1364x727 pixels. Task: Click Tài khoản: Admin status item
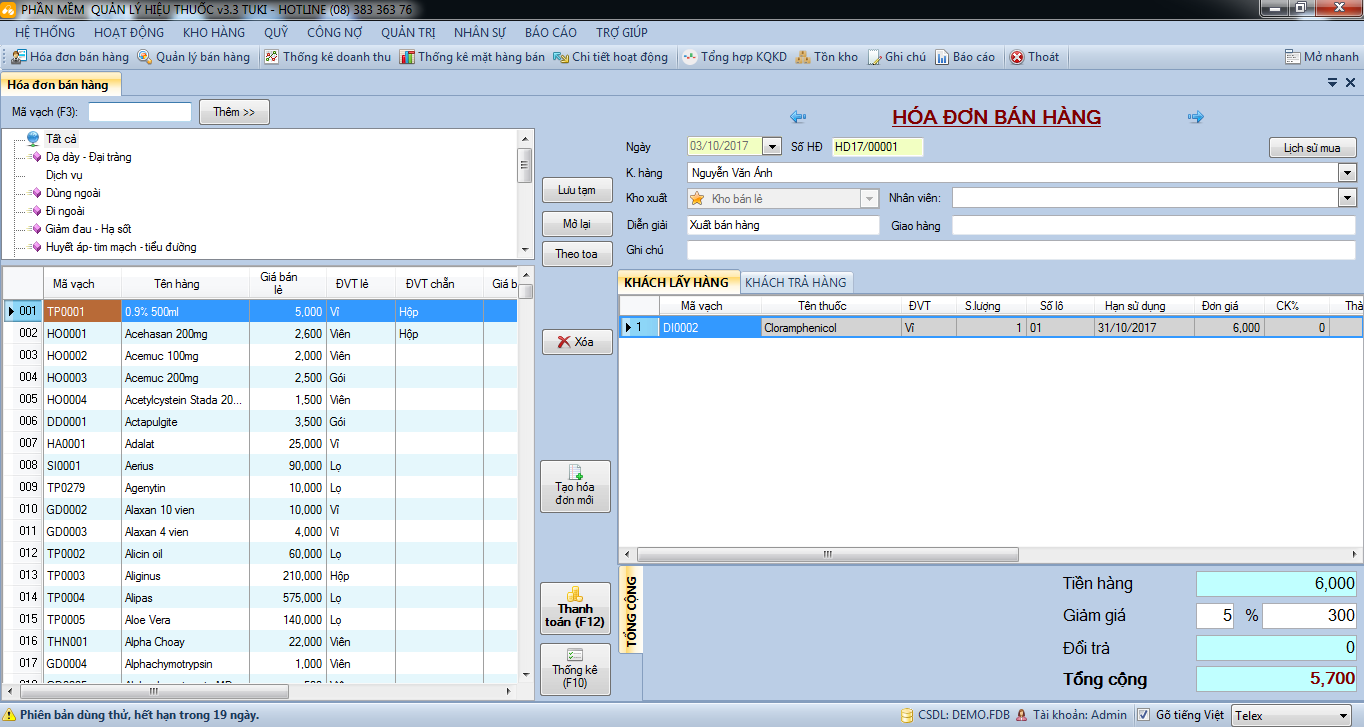click(x=1071, y=715)
